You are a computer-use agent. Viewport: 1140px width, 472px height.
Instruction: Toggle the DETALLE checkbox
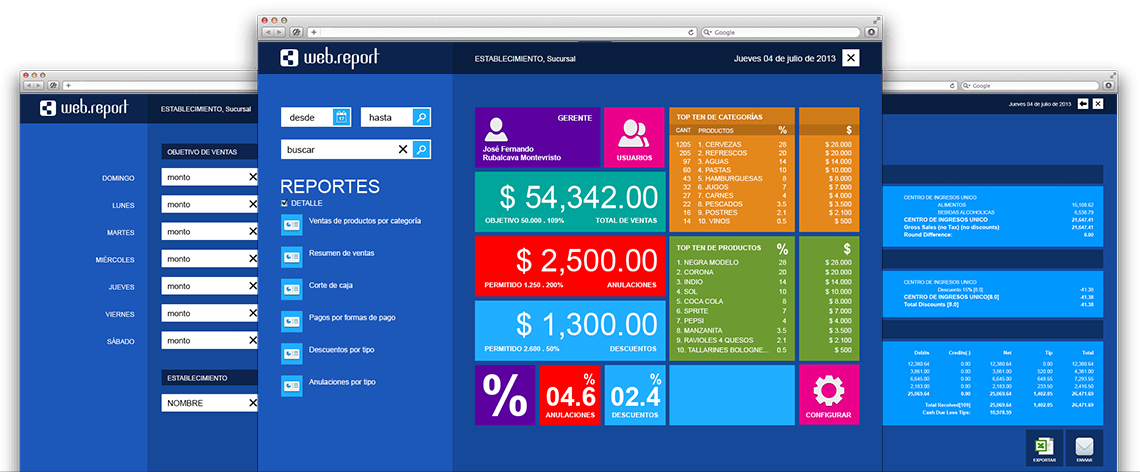pos(285,203)
